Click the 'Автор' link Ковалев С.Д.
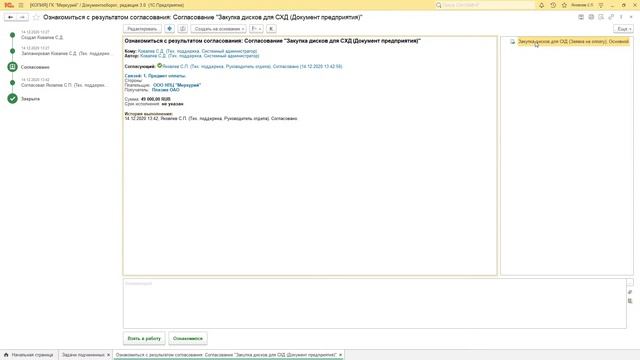The image size is (640, 360). tap(200, 56)
